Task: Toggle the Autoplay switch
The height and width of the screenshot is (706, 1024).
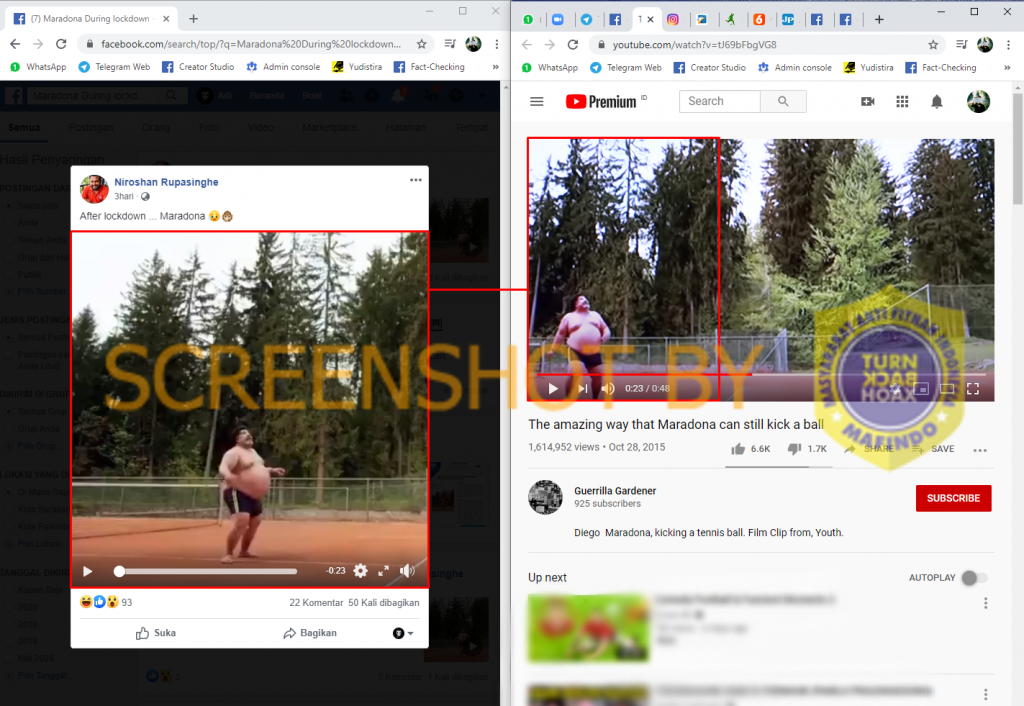Action: (x=973, y=578)
